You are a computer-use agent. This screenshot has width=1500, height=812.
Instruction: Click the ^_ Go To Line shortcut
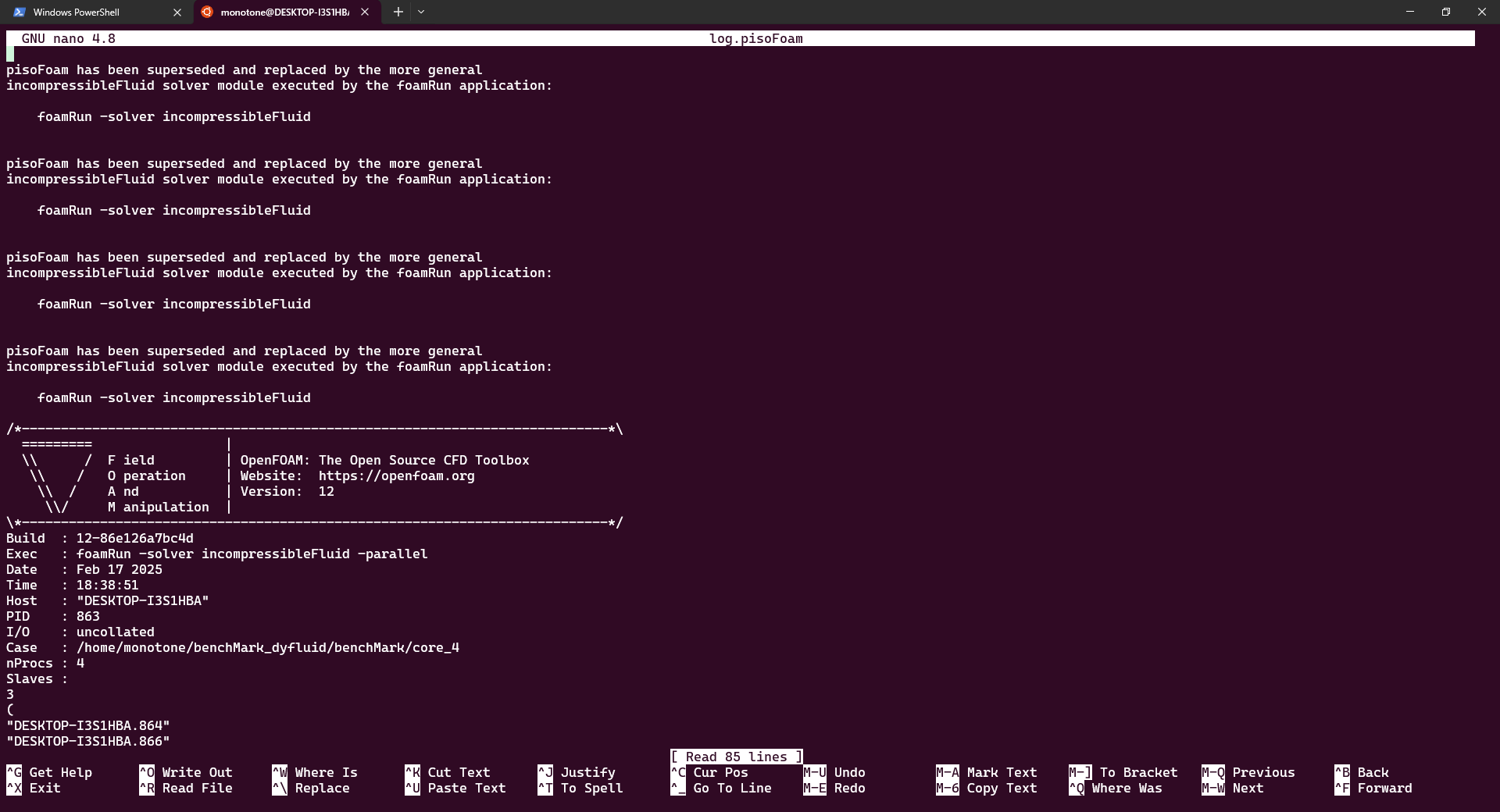point(721,788)
